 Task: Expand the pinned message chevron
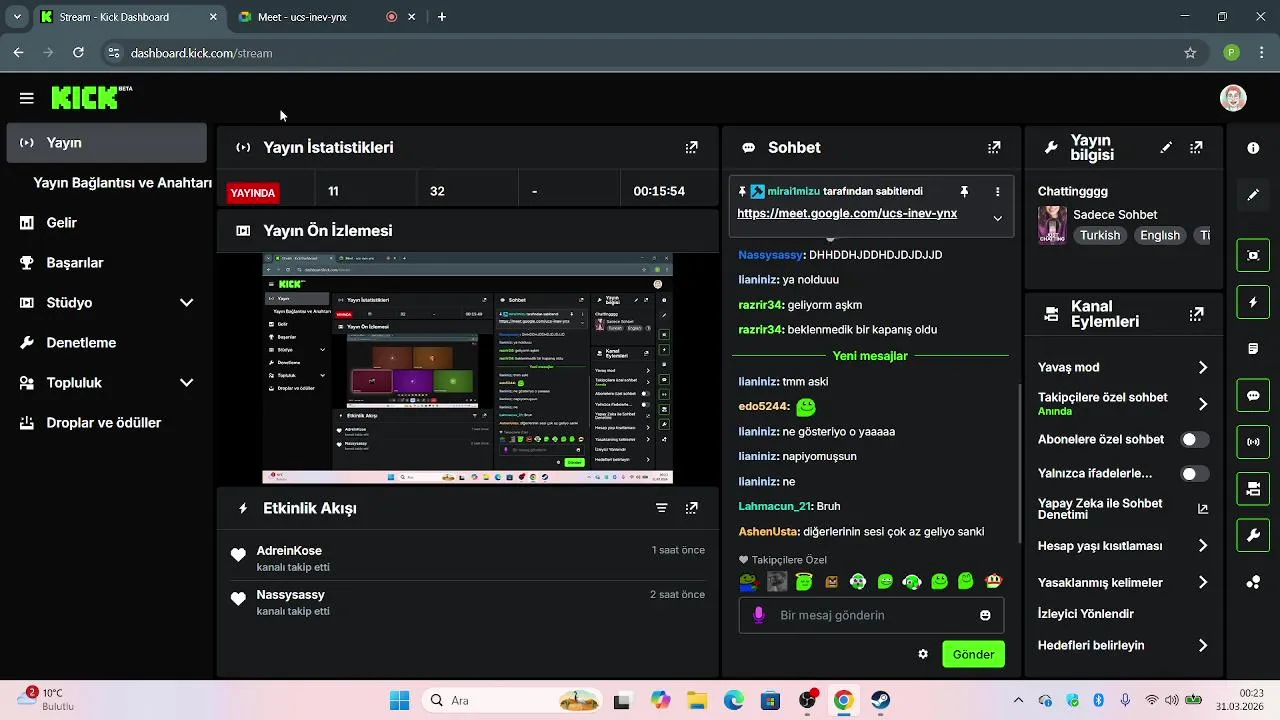[997, 218]
